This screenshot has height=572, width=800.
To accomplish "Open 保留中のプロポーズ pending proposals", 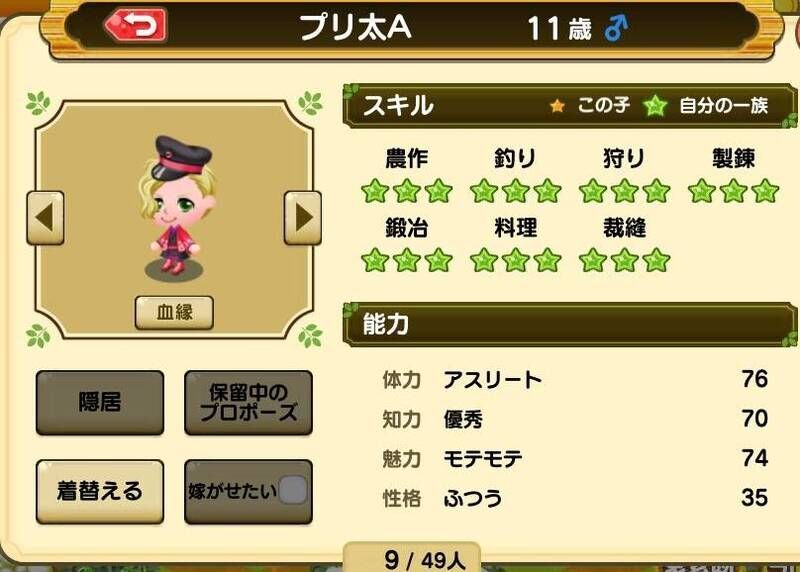I will pos(248,403).
